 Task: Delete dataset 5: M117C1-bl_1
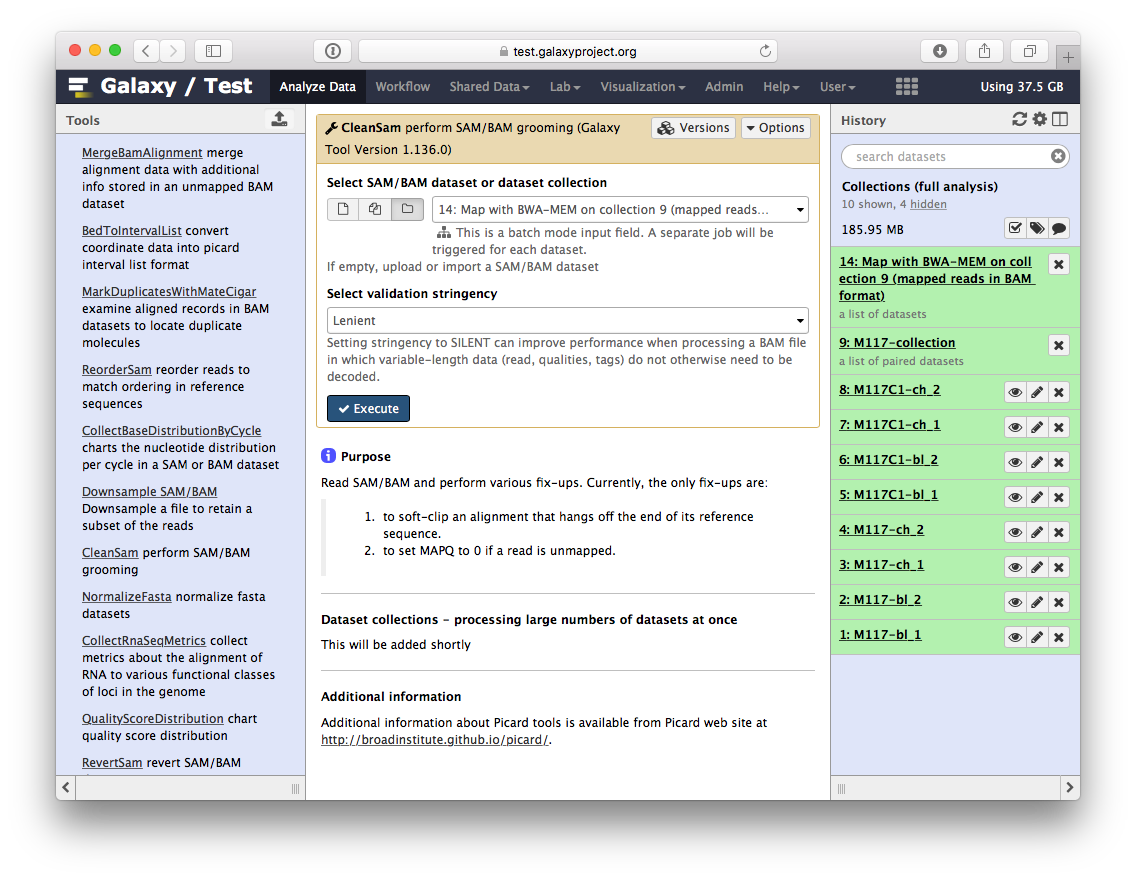coord(1058,498)
